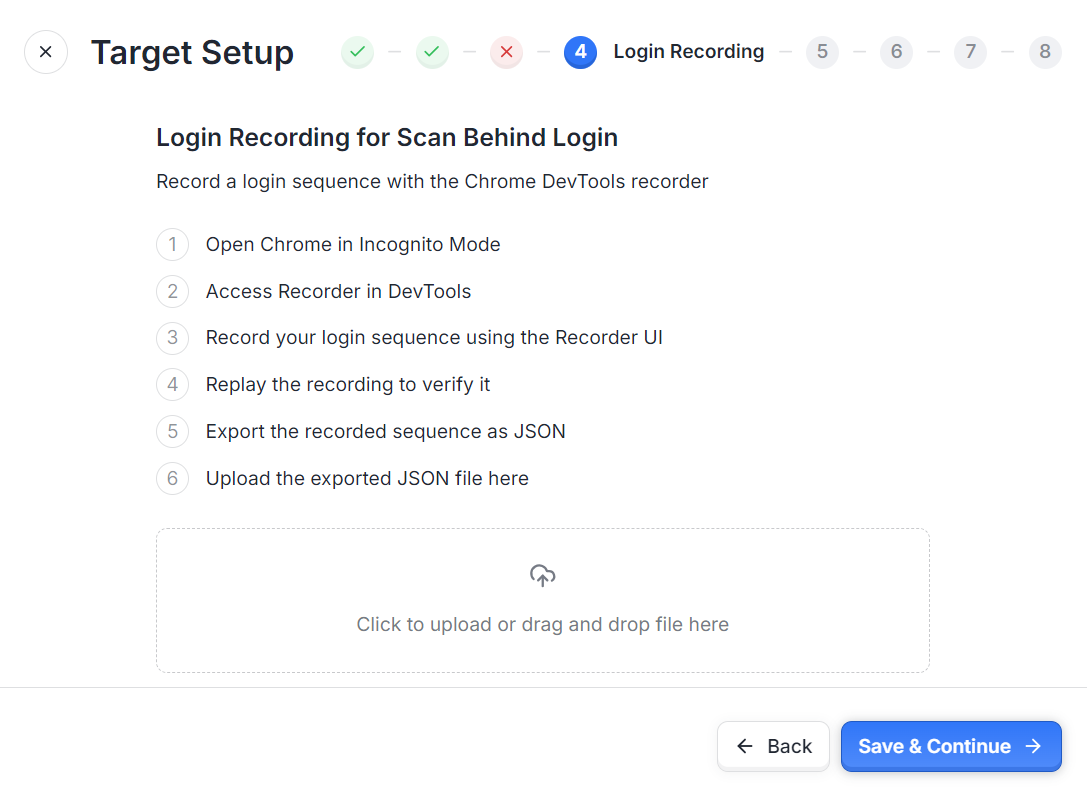The width and height of the screenshot is (1087, 789).
Task: Click the upload drop zone text
Action: coord(543,625)
